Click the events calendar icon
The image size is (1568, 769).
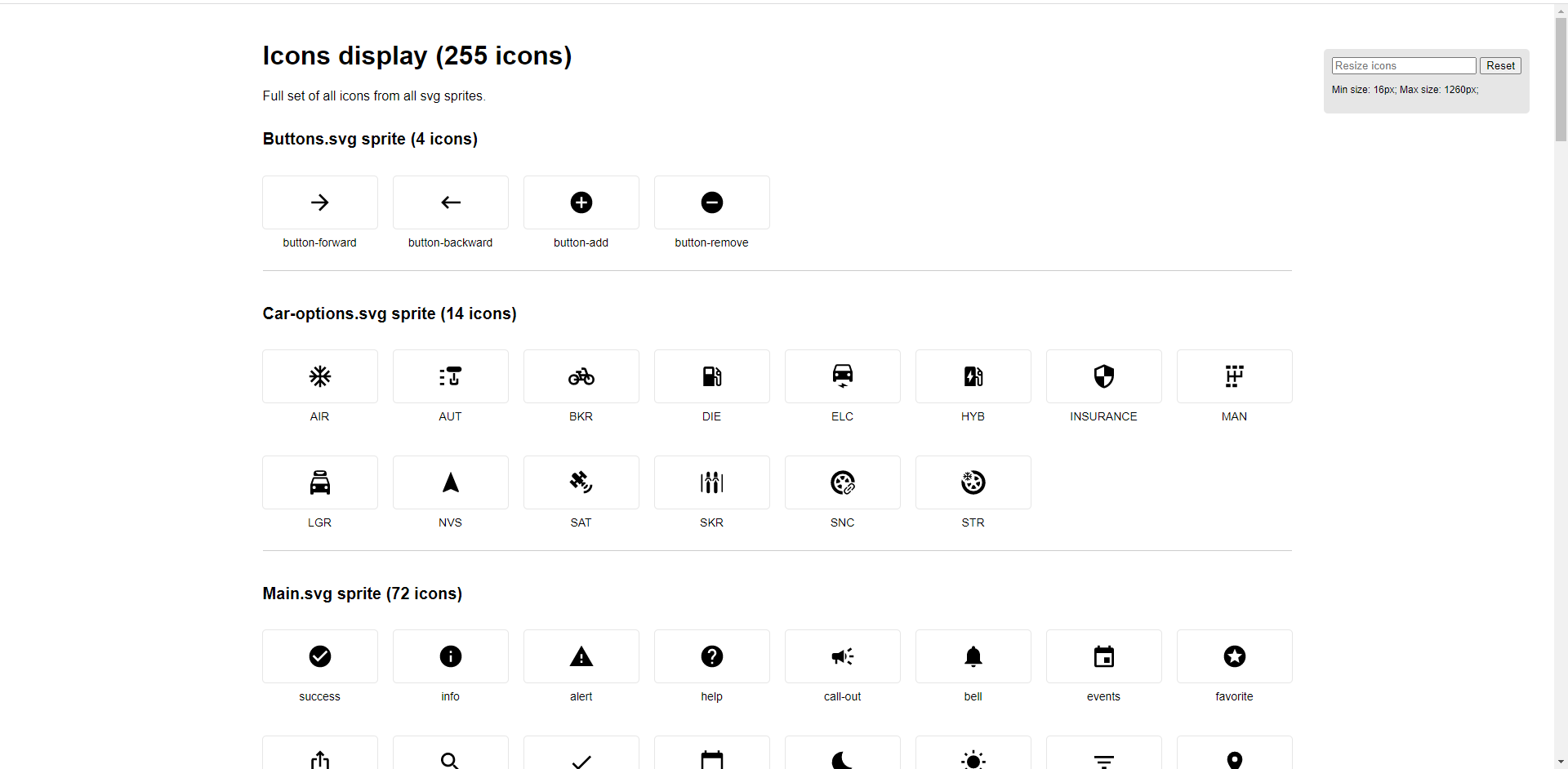pyautogui.click(x=1103, y=656)
